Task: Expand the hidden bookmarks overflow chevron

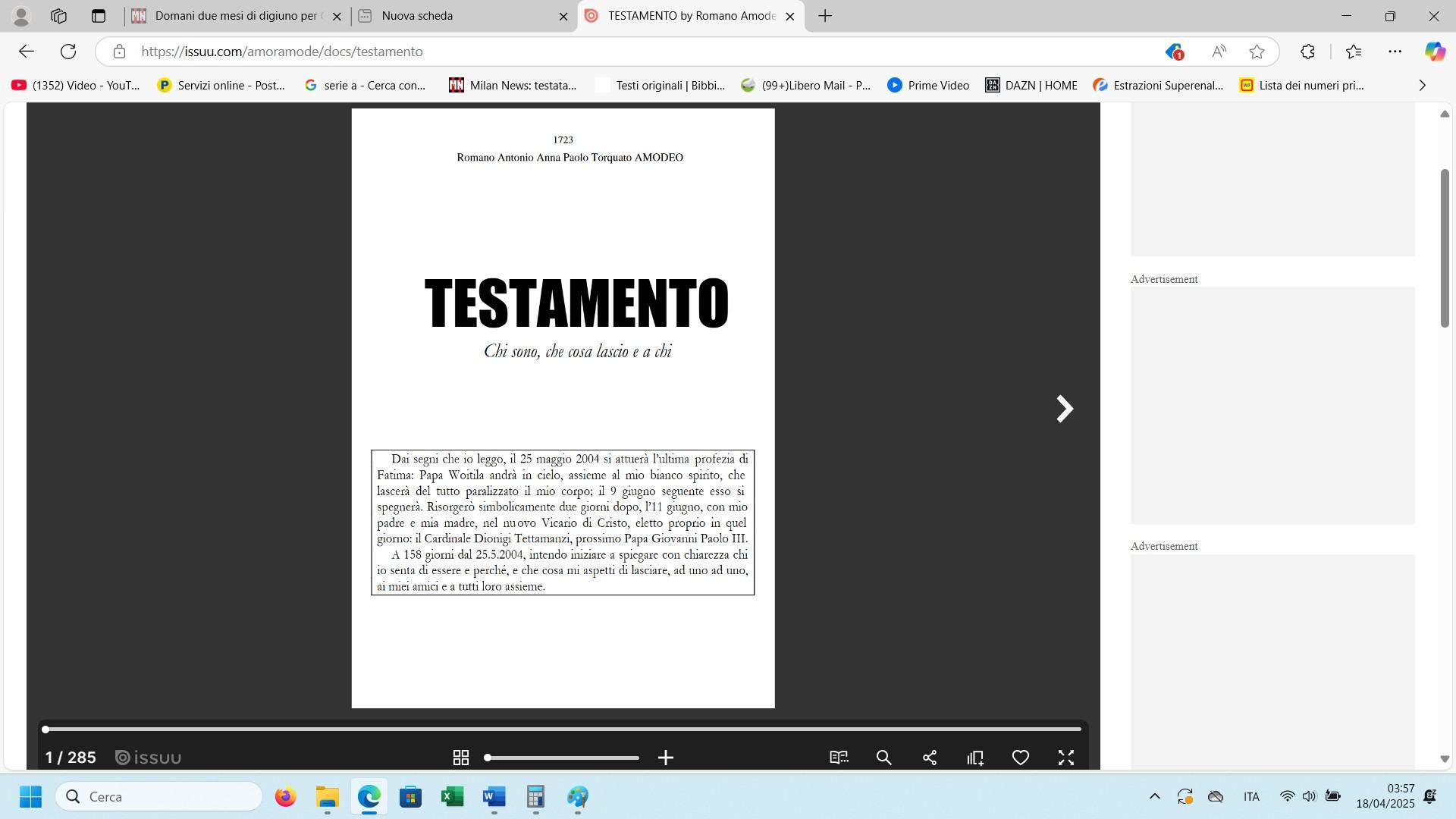Action: pos(1422,86)
